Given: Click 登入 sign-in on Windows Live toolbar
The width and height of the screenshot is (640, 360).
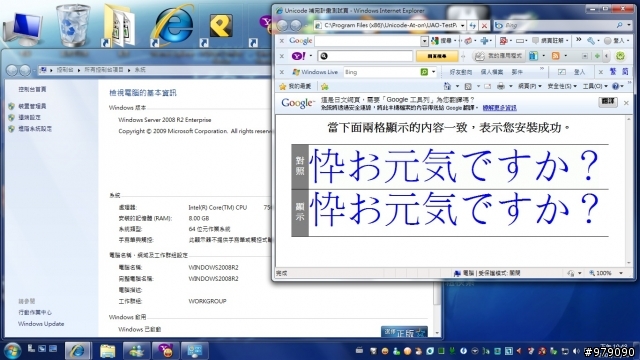Looking at the screenshot, I should tap(579, 72).
